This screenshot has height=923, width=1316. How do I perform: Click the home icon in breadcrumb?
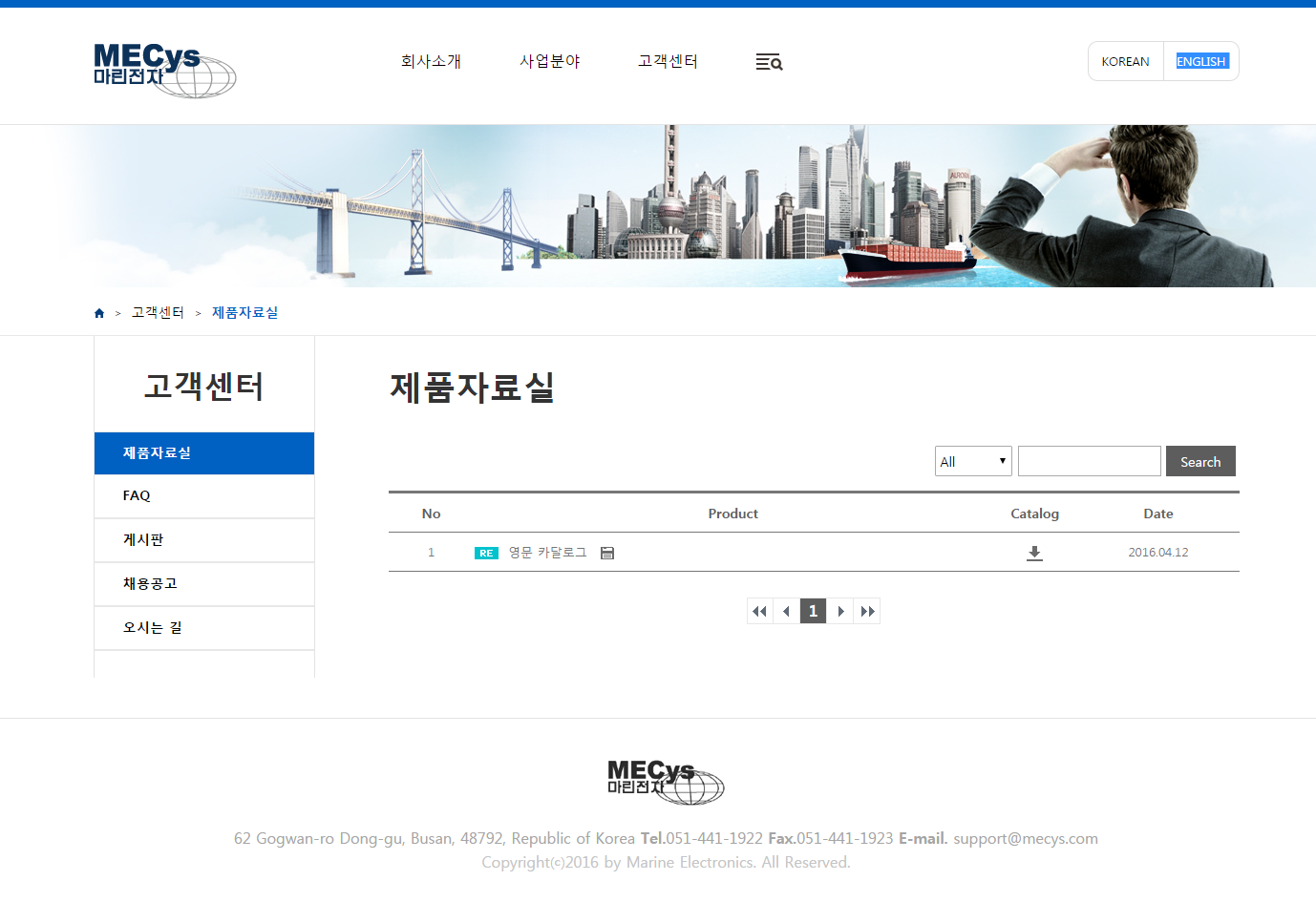(99, 313)
